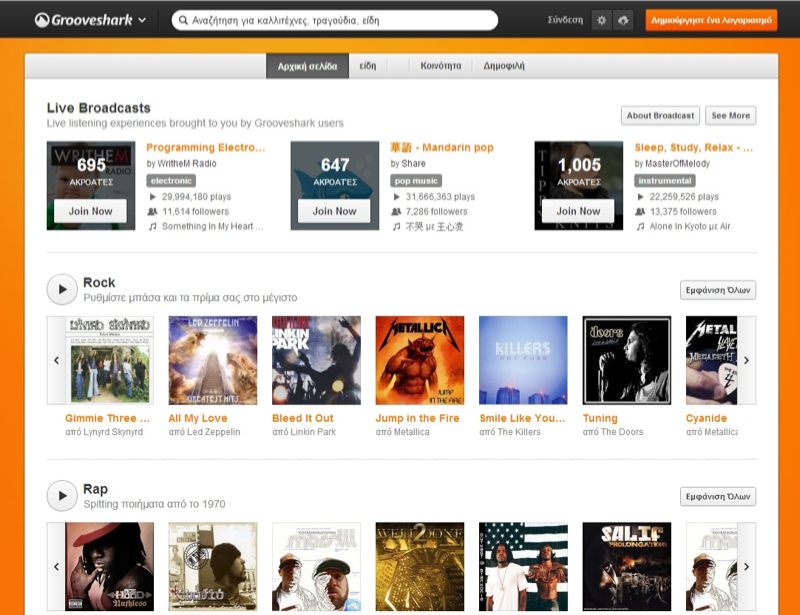Open the American flag rap album cover
This screenshot has width=800, height=615.
(x=523, y=567)
